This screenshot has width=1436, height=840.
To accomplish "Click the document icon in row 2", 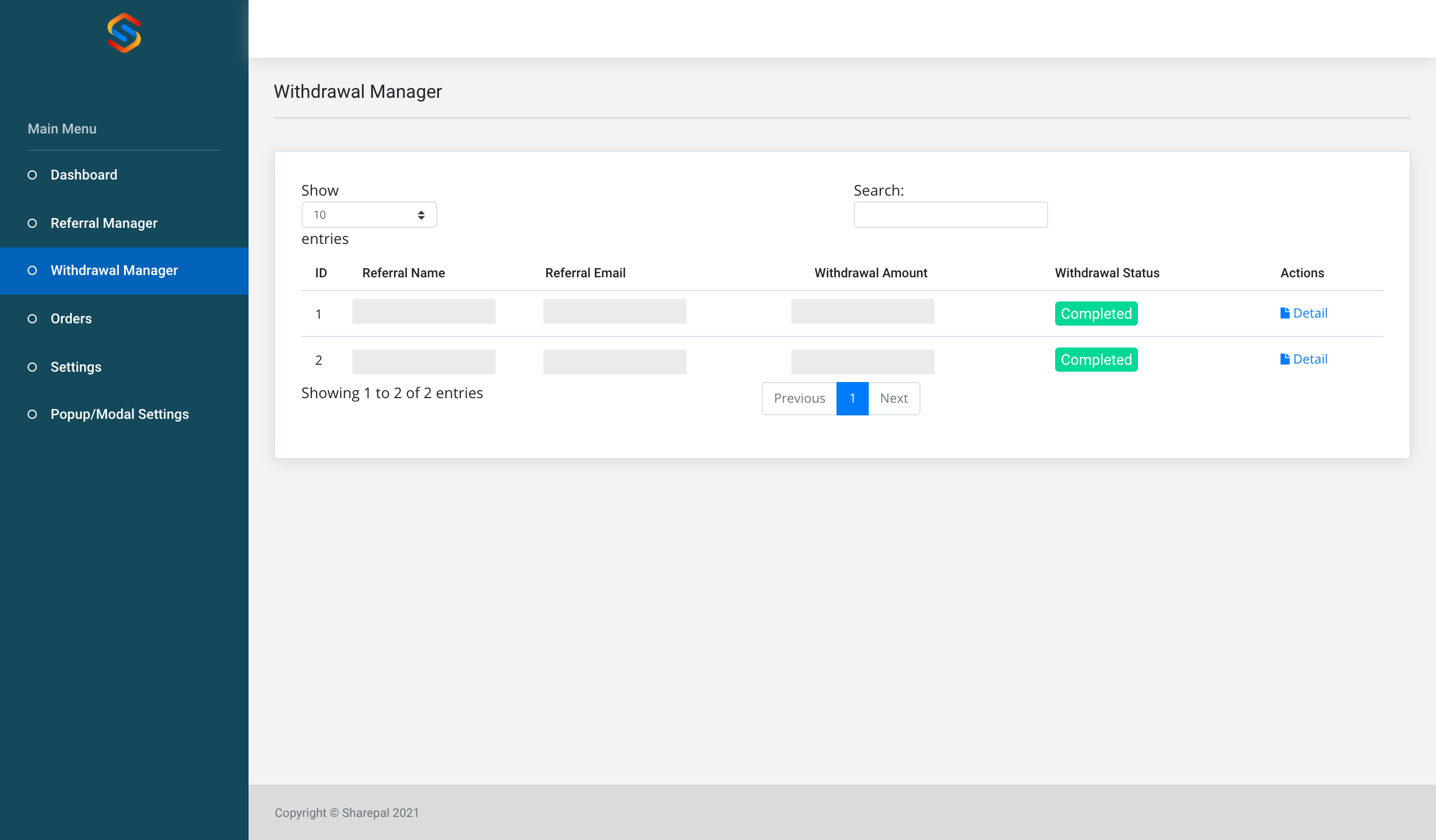I will [x=1285, y=359].
